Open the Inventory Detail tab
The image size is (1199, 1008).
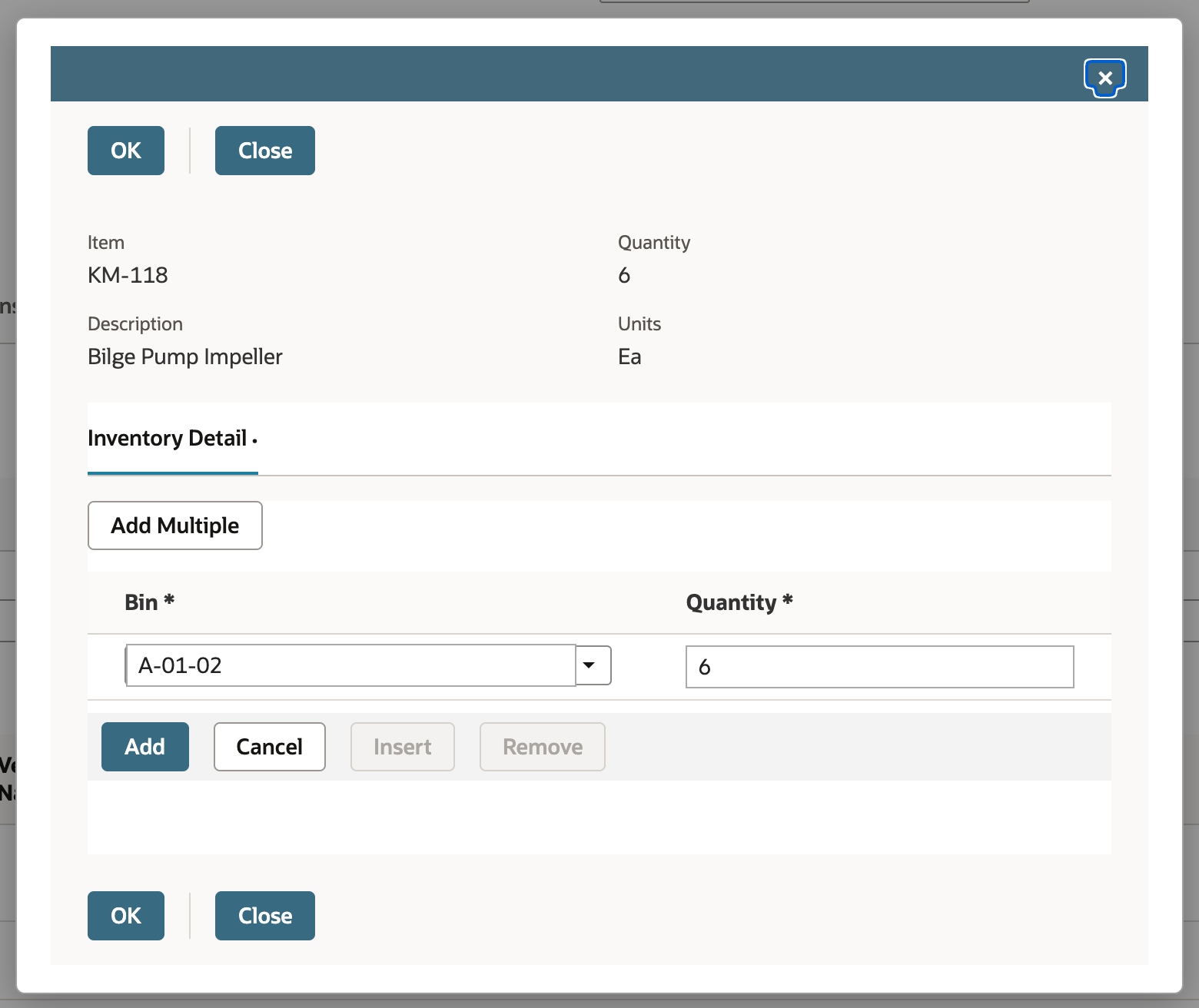tap(172, 438)
